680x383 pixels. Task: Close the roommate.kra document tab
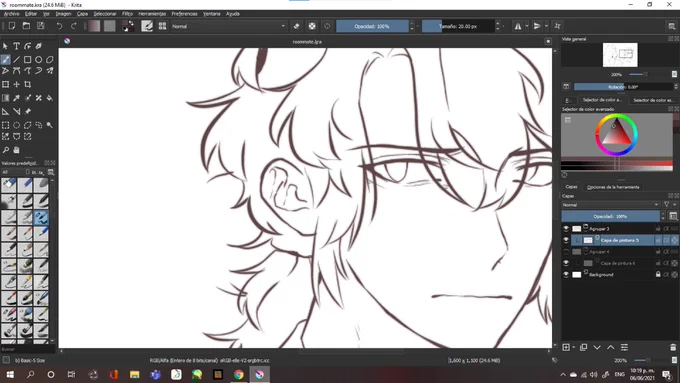[x=548, y=41]
